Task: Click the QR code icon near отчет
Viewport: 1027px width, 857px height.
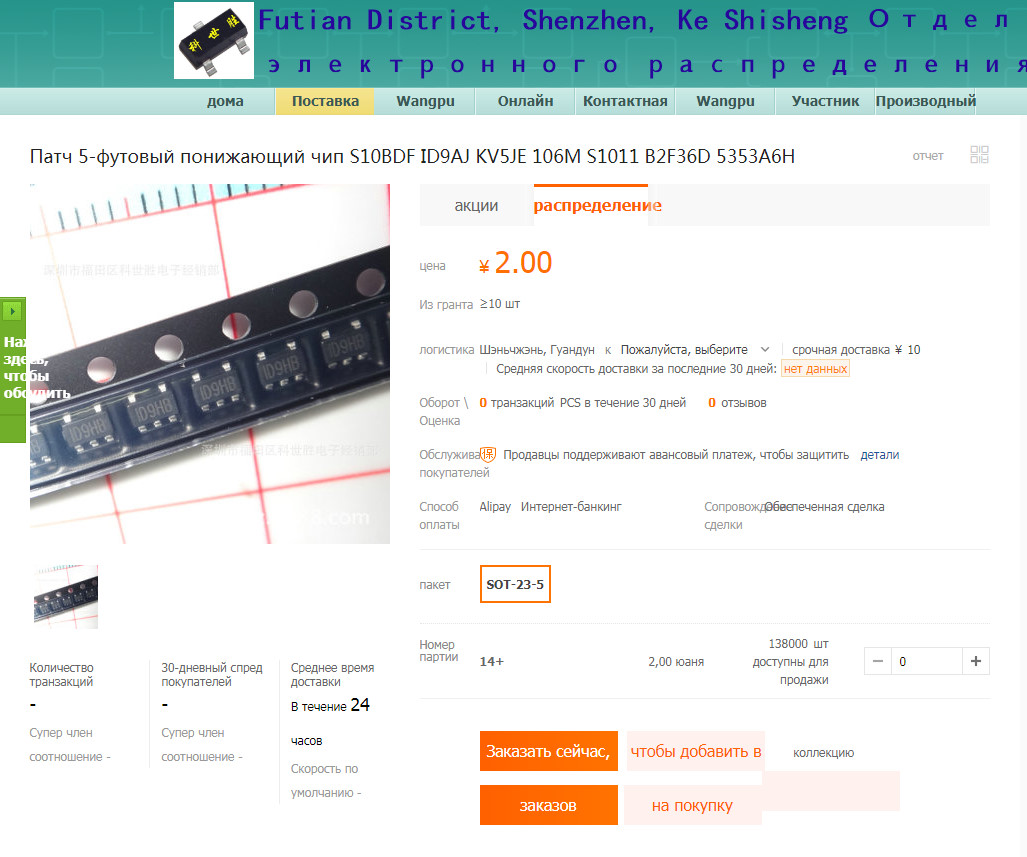Action: (x=979, y=155)
